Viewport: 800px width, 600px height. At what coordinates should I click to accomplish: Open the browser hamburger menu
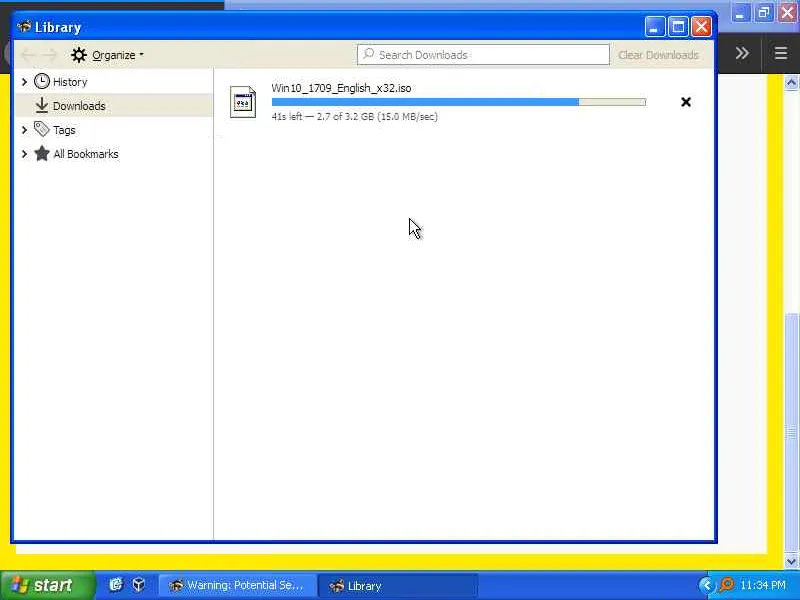pos(781,53)
